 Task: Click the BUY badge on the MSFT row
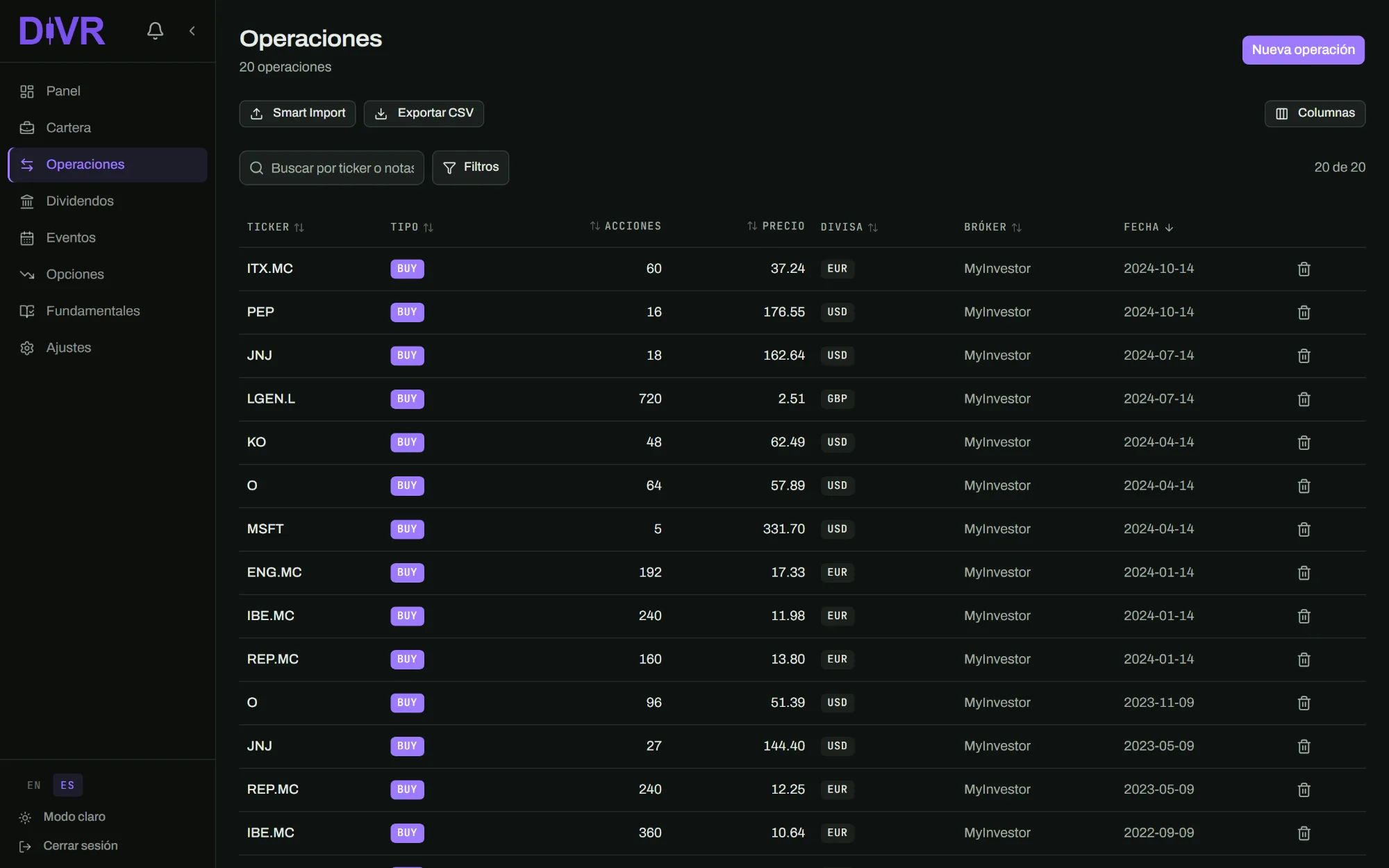(x=407, y=529)
